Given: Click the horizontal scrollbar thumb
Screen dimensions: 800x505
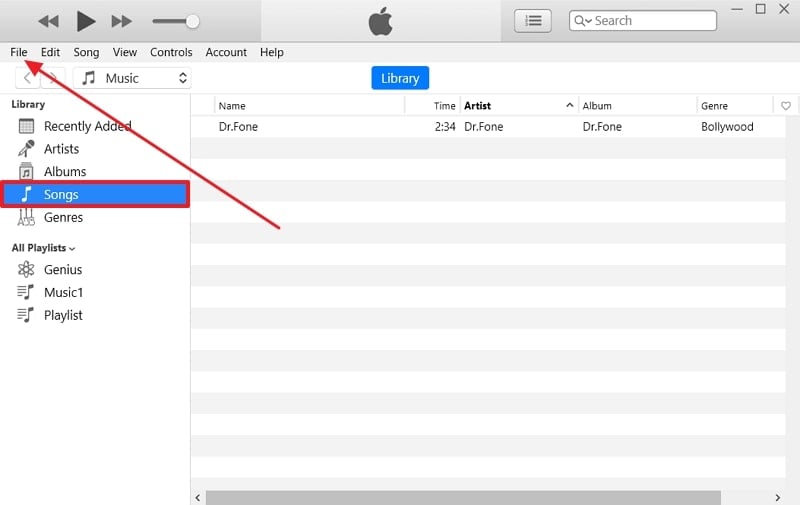Looking at the screenshot, I should [x=463, y=497].
